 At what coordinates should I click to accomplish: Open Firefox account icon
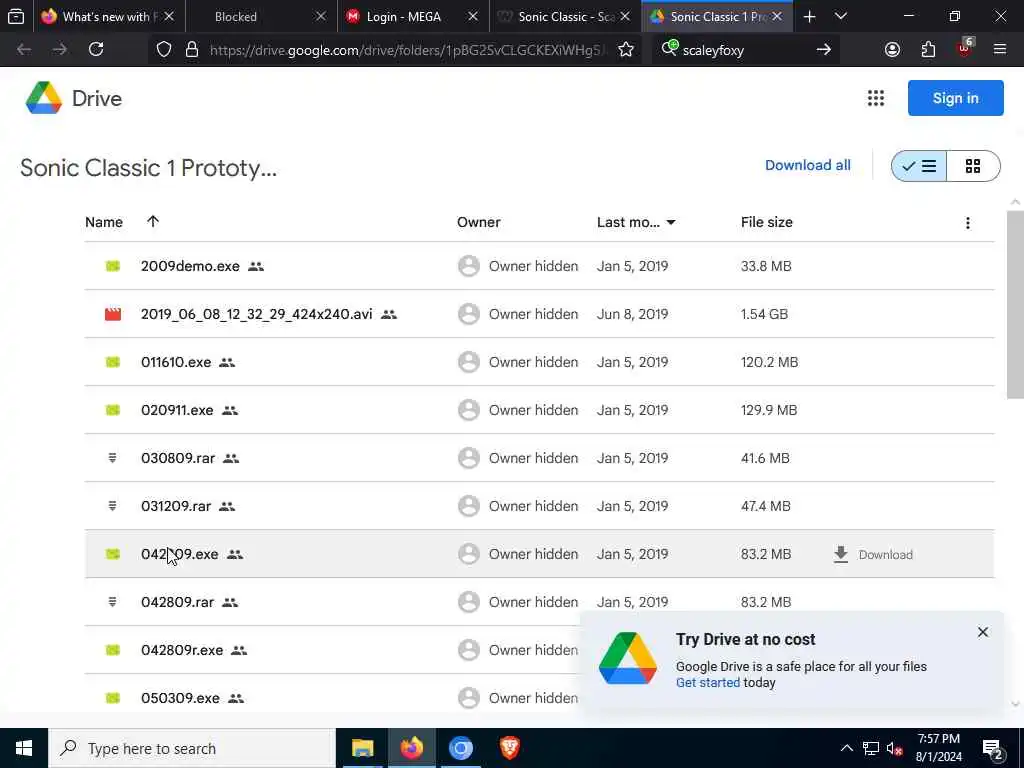click(x=892, y=50)
